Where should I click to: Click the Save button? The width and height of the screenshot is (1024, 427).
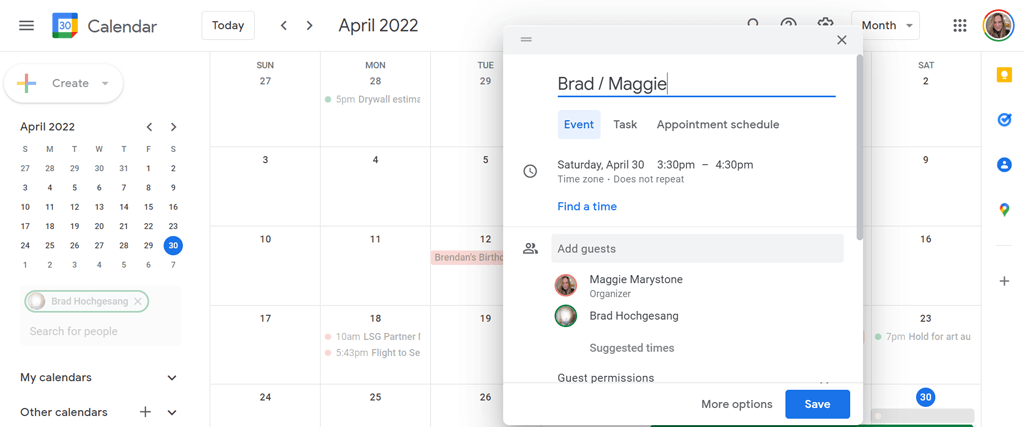tap(817, 404)
